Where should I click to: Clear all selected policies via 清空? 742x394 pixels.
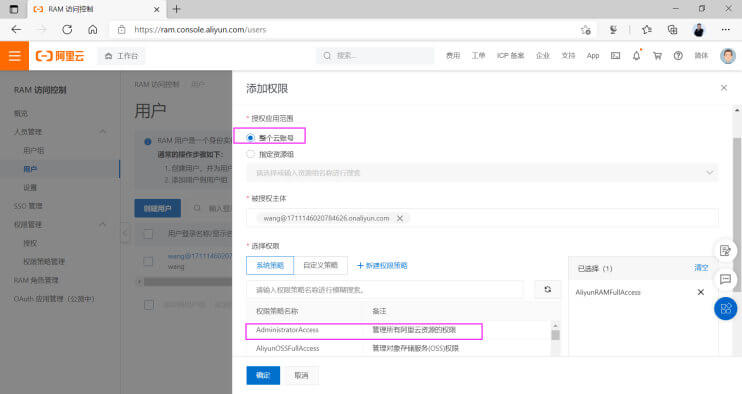coord(701,268)
